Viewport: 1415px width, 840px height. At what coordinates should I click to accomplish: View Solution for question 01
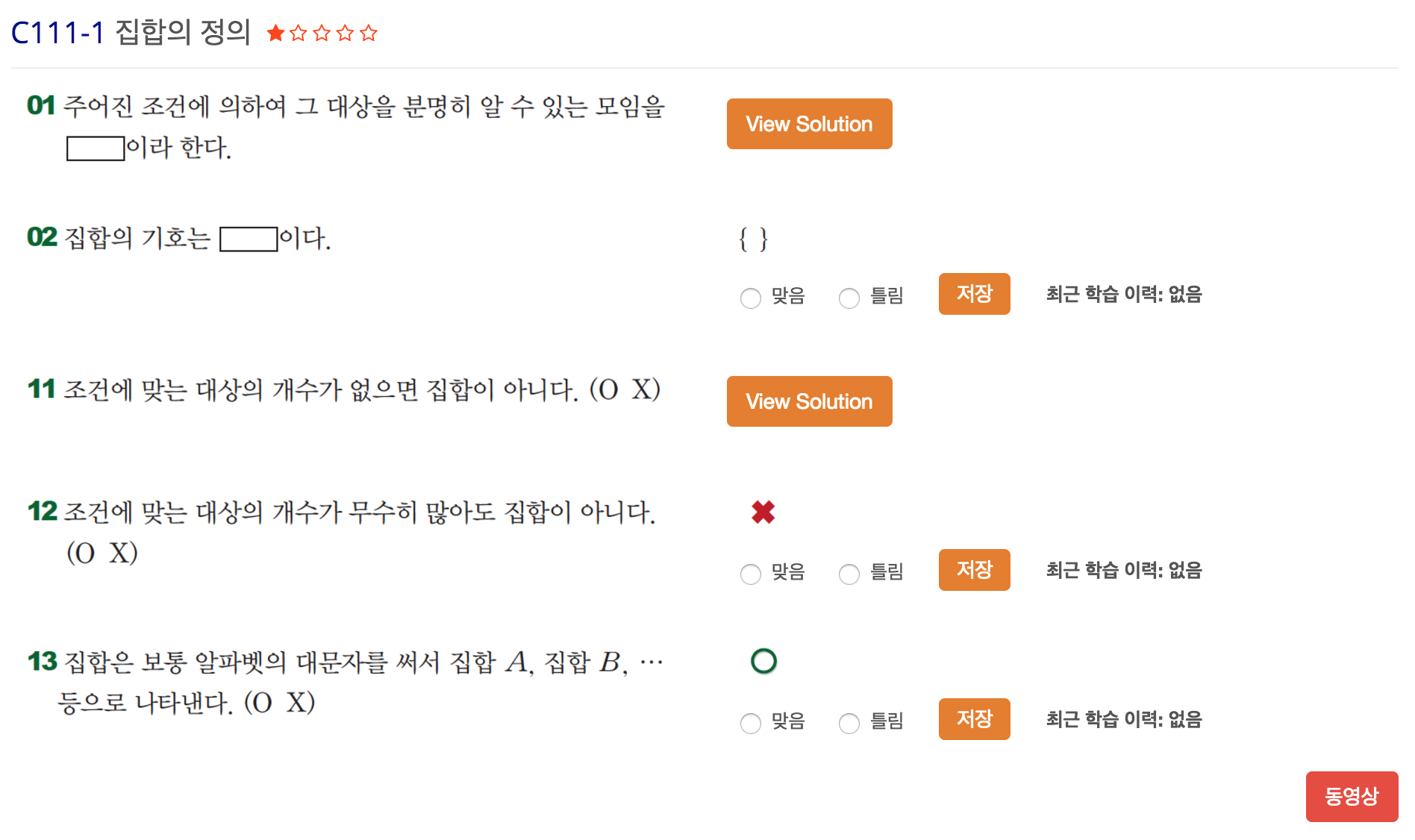[x=809, y=124]
